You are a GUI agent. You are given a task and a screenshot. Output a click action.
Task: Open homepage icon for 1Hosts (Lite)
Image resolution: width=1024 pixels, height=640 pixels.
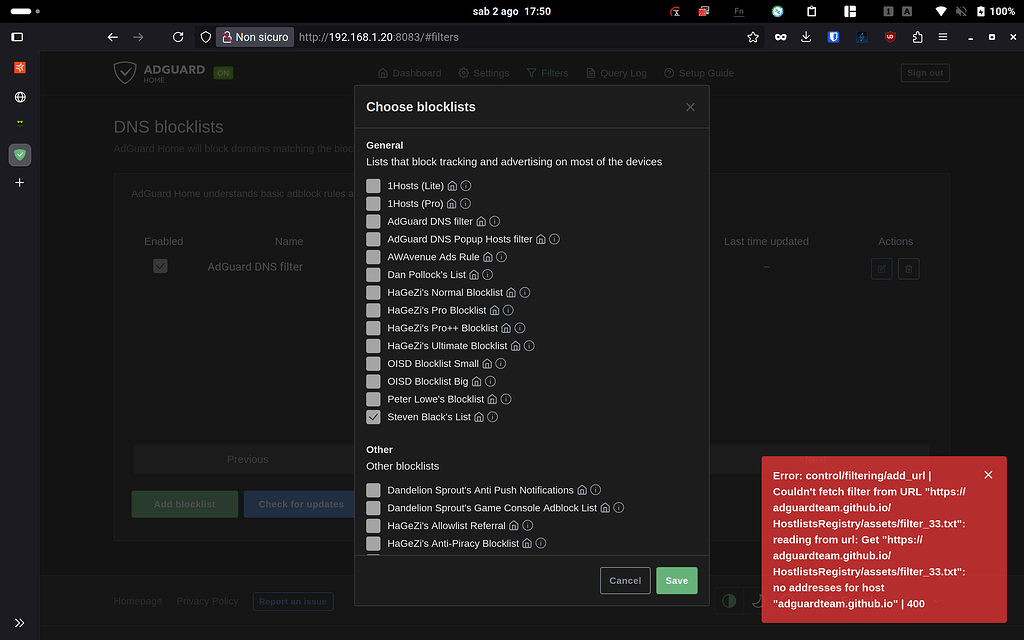(x=452, y=186)
